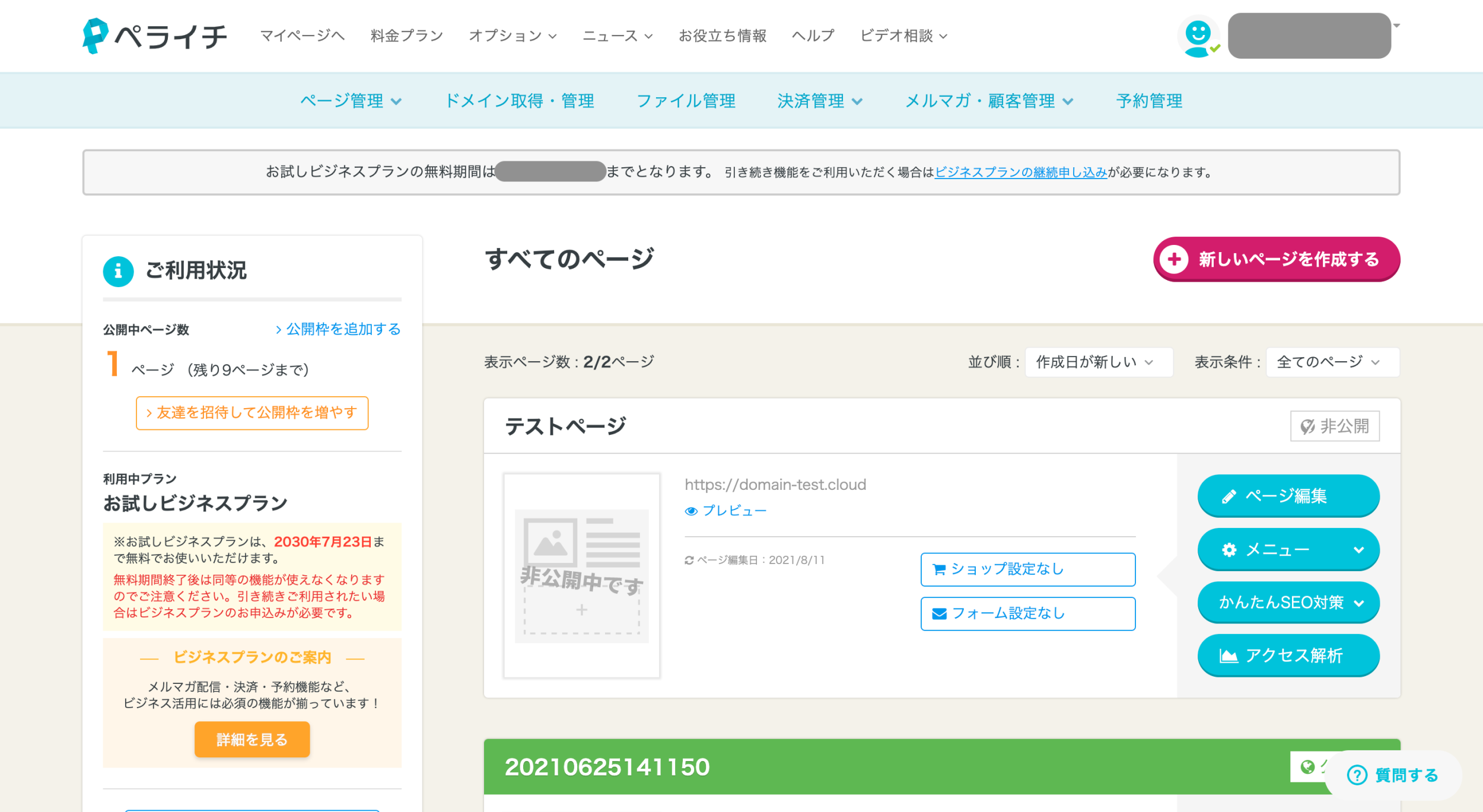Open 料金プラン in the top navigation
The width and height of the screenshot is (1483, 812).
[x=406, y=36]
